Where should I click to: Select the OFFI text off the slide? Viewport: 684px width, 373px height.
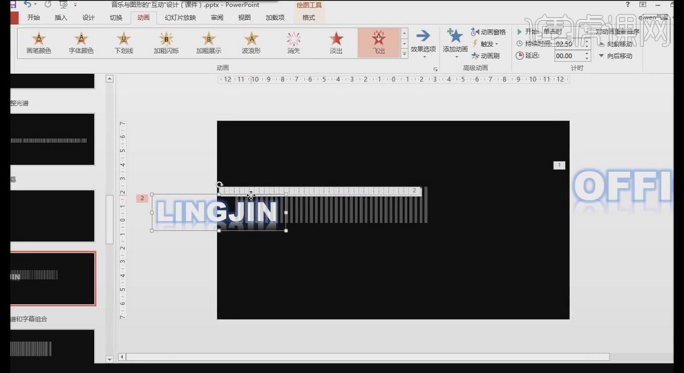(x=622, y=187)
